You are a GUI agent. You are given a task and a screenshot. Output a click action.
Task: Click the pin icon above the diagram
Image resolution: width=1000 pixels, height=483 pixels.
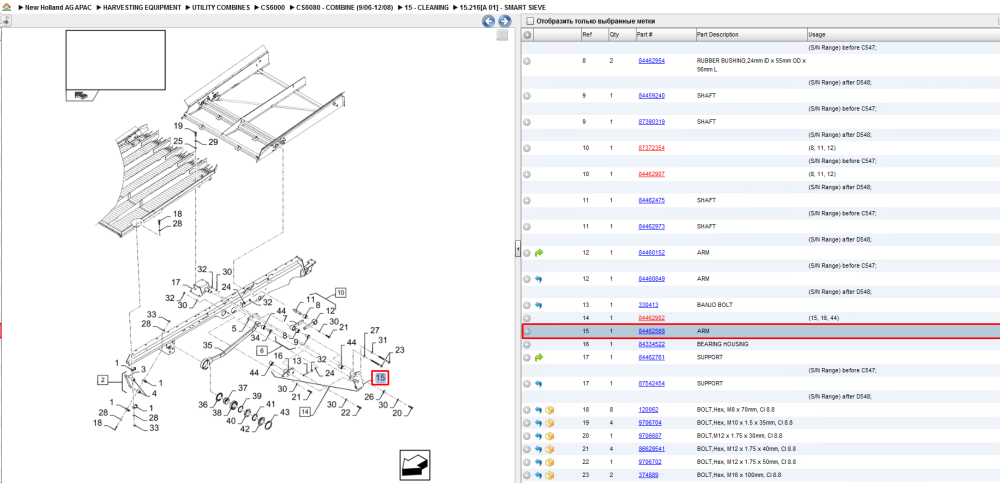coord(5,20)
